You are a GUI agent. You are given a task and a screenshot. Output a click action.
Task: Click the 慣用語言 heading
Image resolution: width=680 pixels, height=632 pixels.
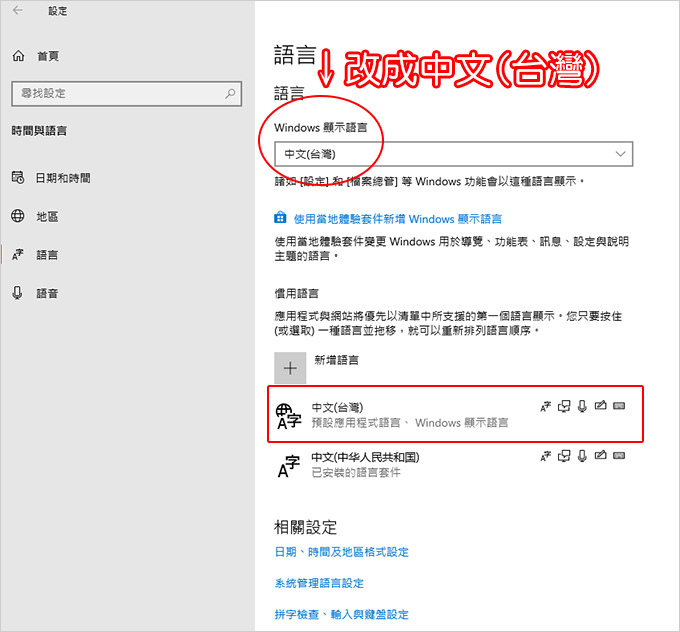tap(297, 294)
